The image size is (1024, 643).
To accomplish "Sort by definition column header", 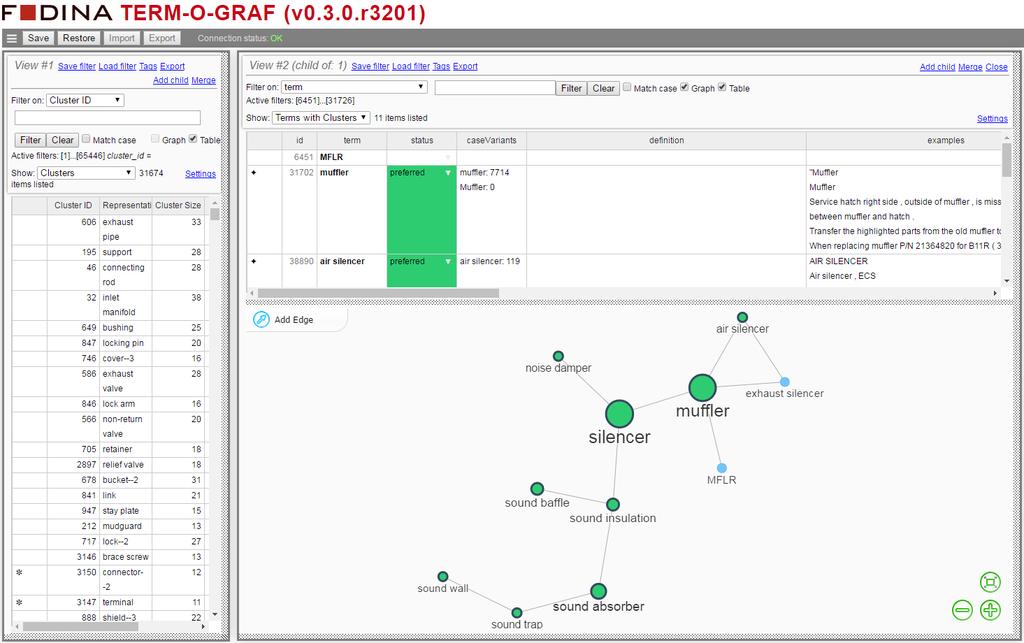I will (666, 140).
